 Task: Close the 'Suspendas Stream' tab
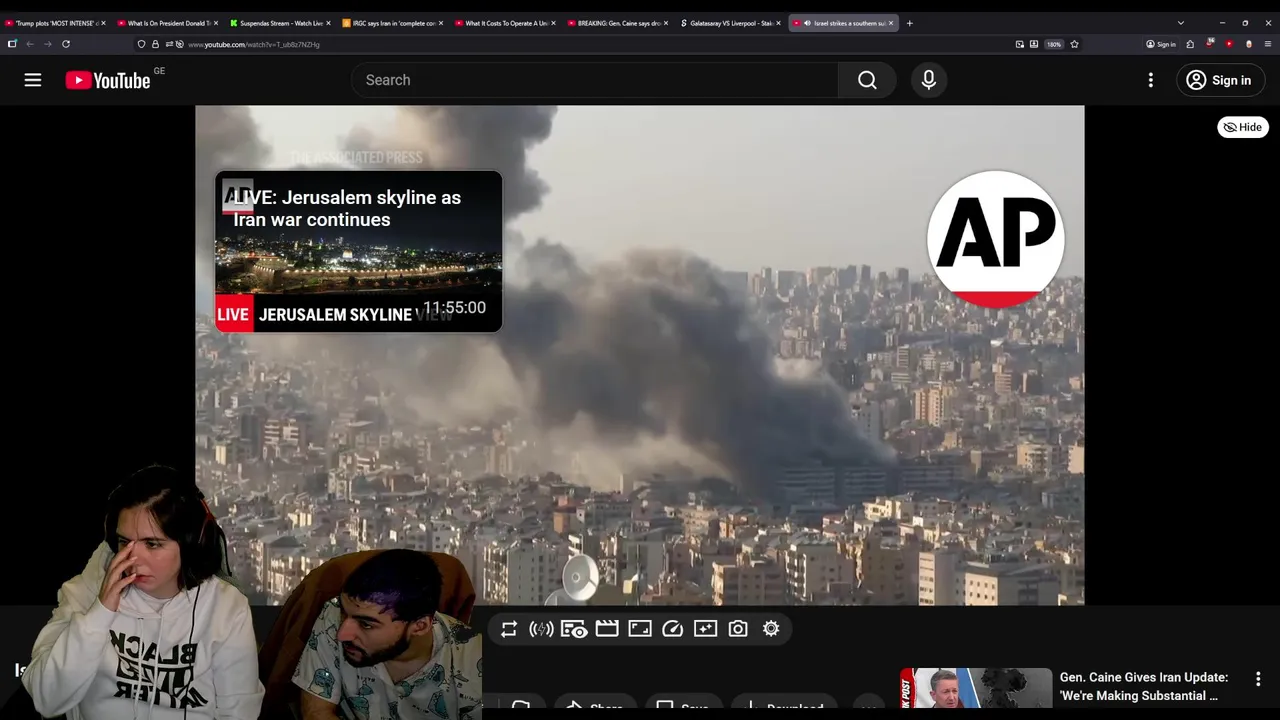coord(328,23)
